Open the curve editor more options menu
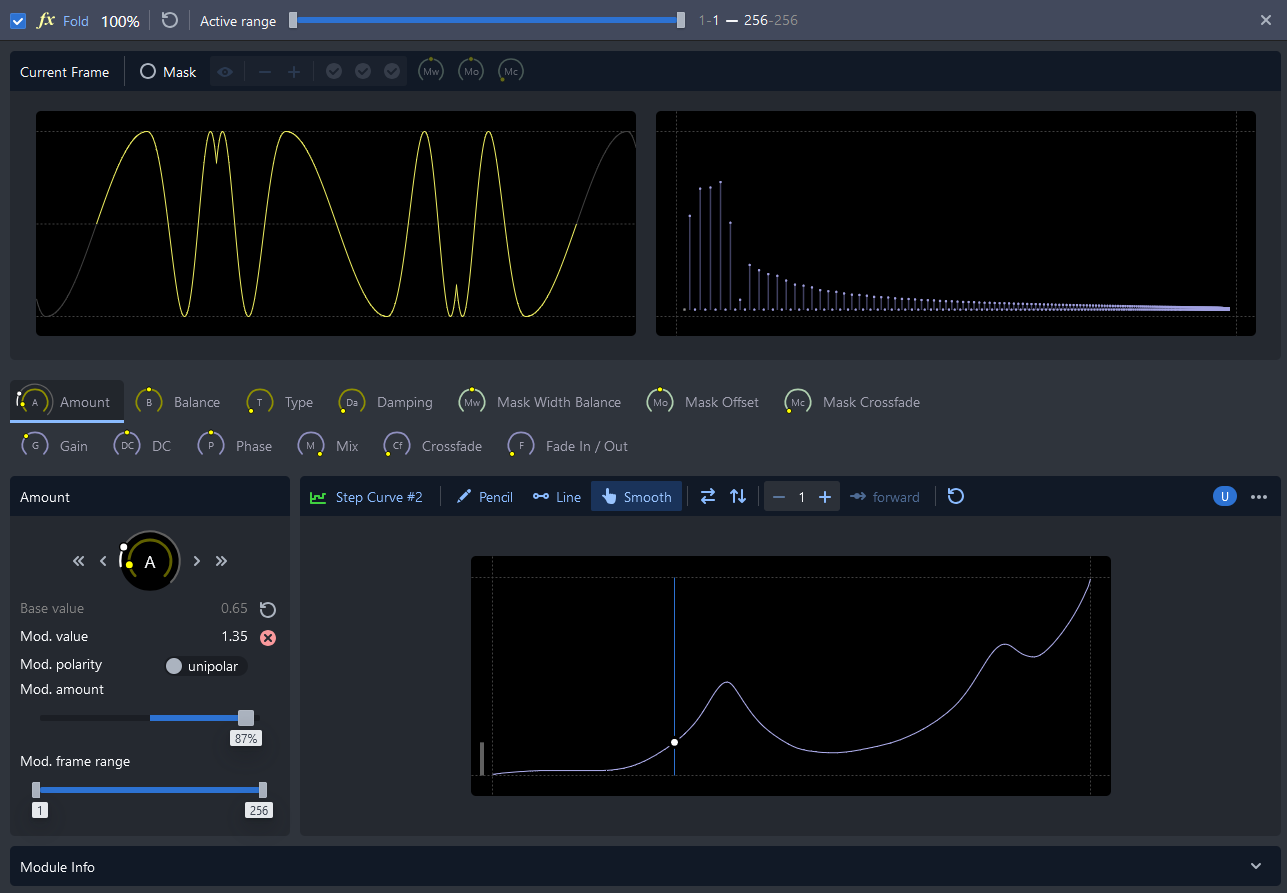The width and height of the screenshot is (1287, 893). coord(1259,497)
